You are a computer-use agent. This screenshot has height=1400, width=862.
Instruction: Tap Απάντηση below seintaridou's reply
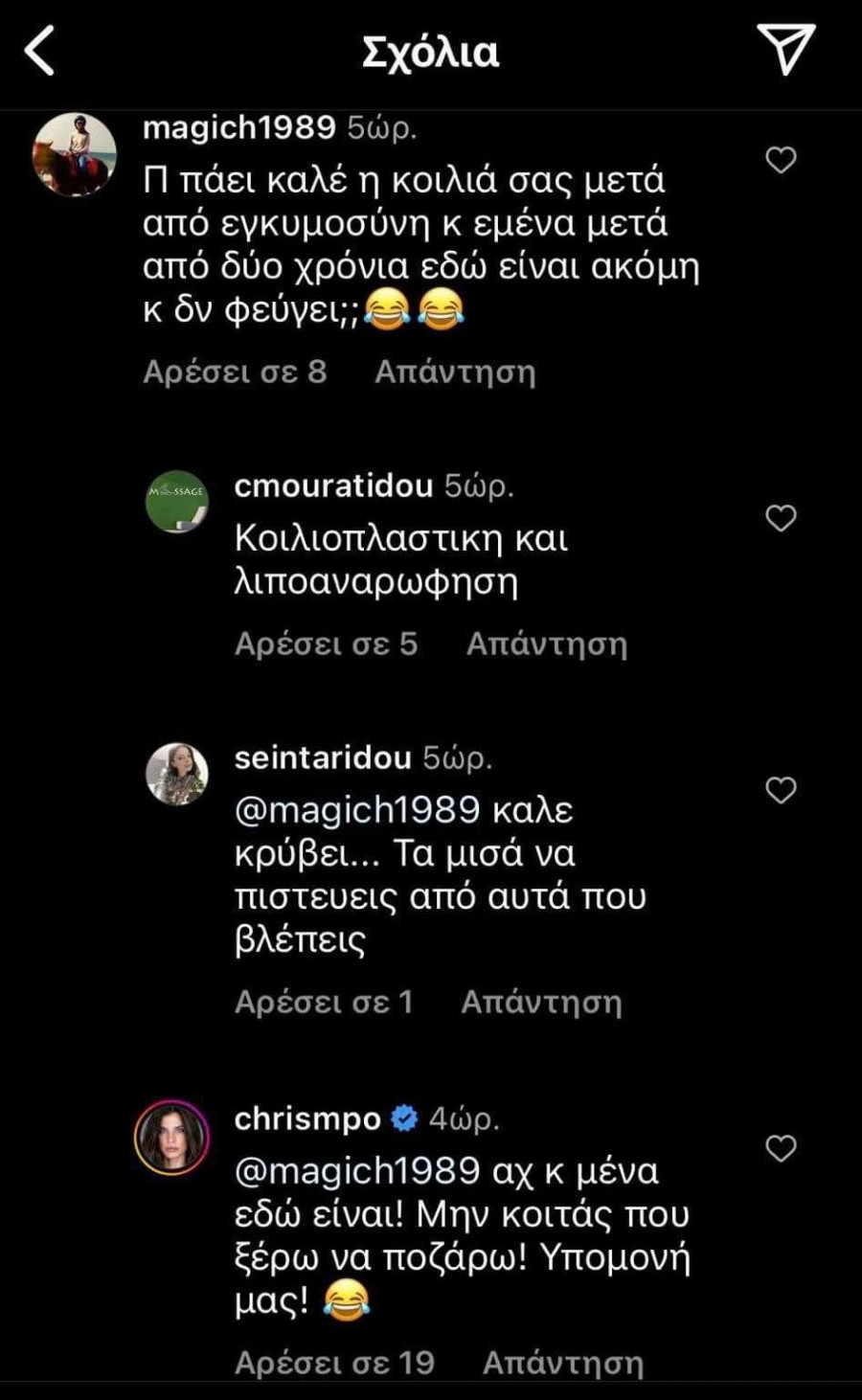(x=541, y=1002)
